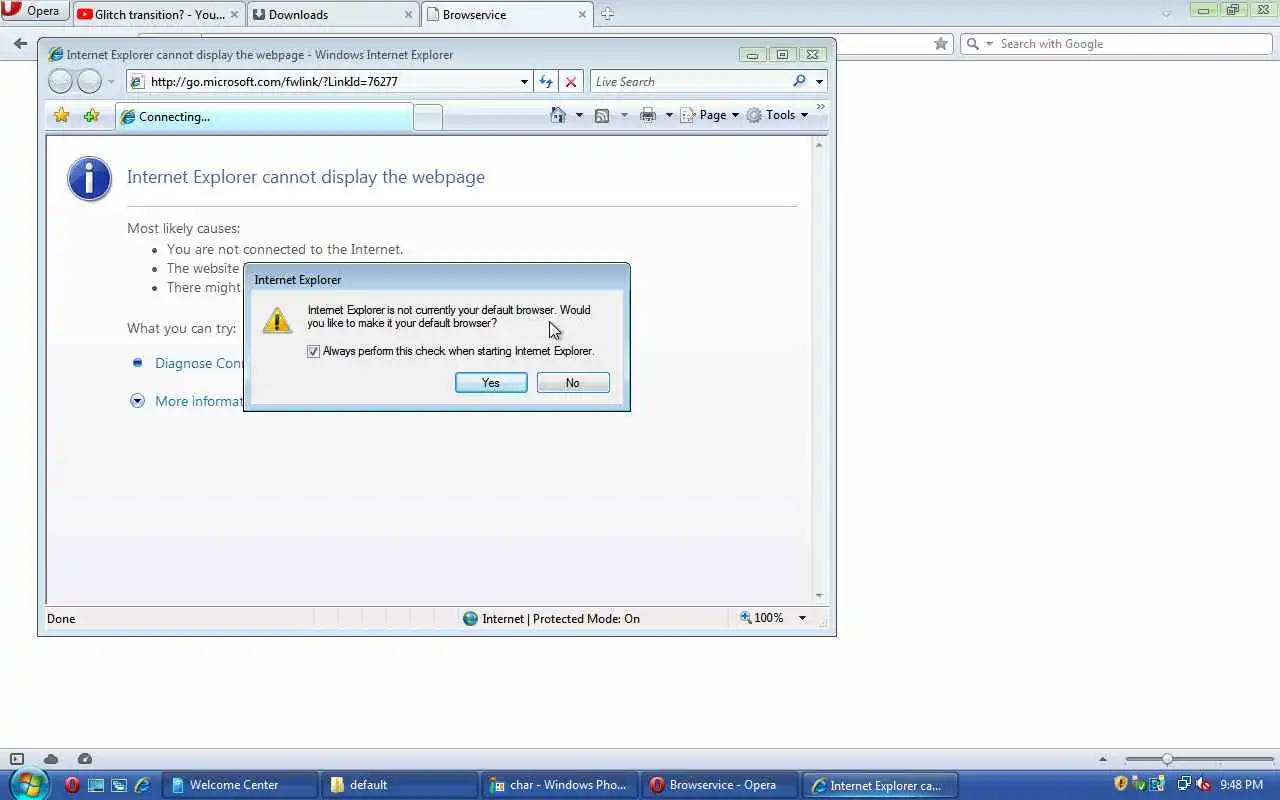Viewport: 1280px width, 800px height.
Task: Open the Tools menu dropdown
Action: pyautogui.click(x=777, y=115)
